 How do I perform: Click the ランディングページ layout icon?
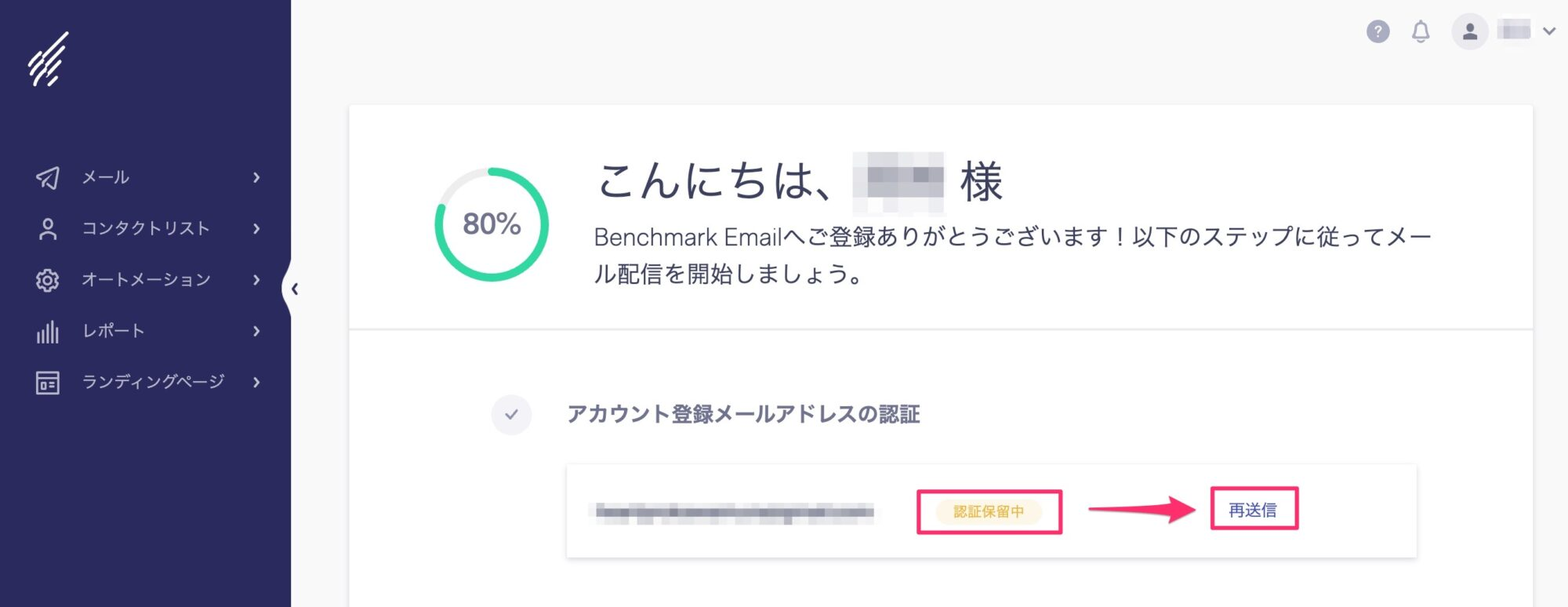48,382
